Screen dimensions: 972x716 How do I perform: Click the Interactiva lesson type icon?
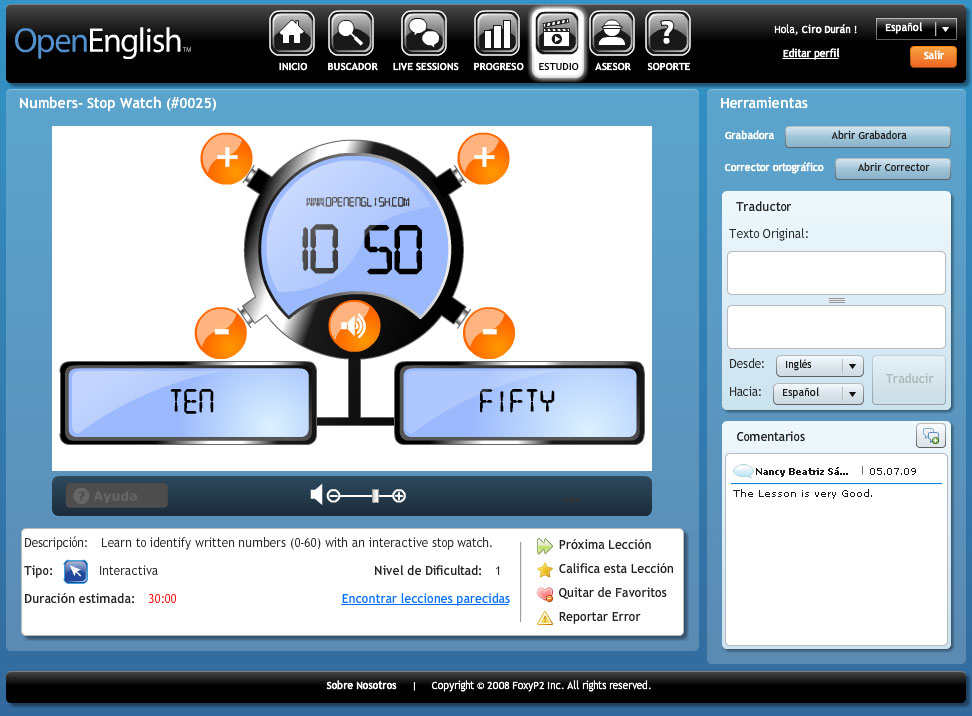click(76, 571)
